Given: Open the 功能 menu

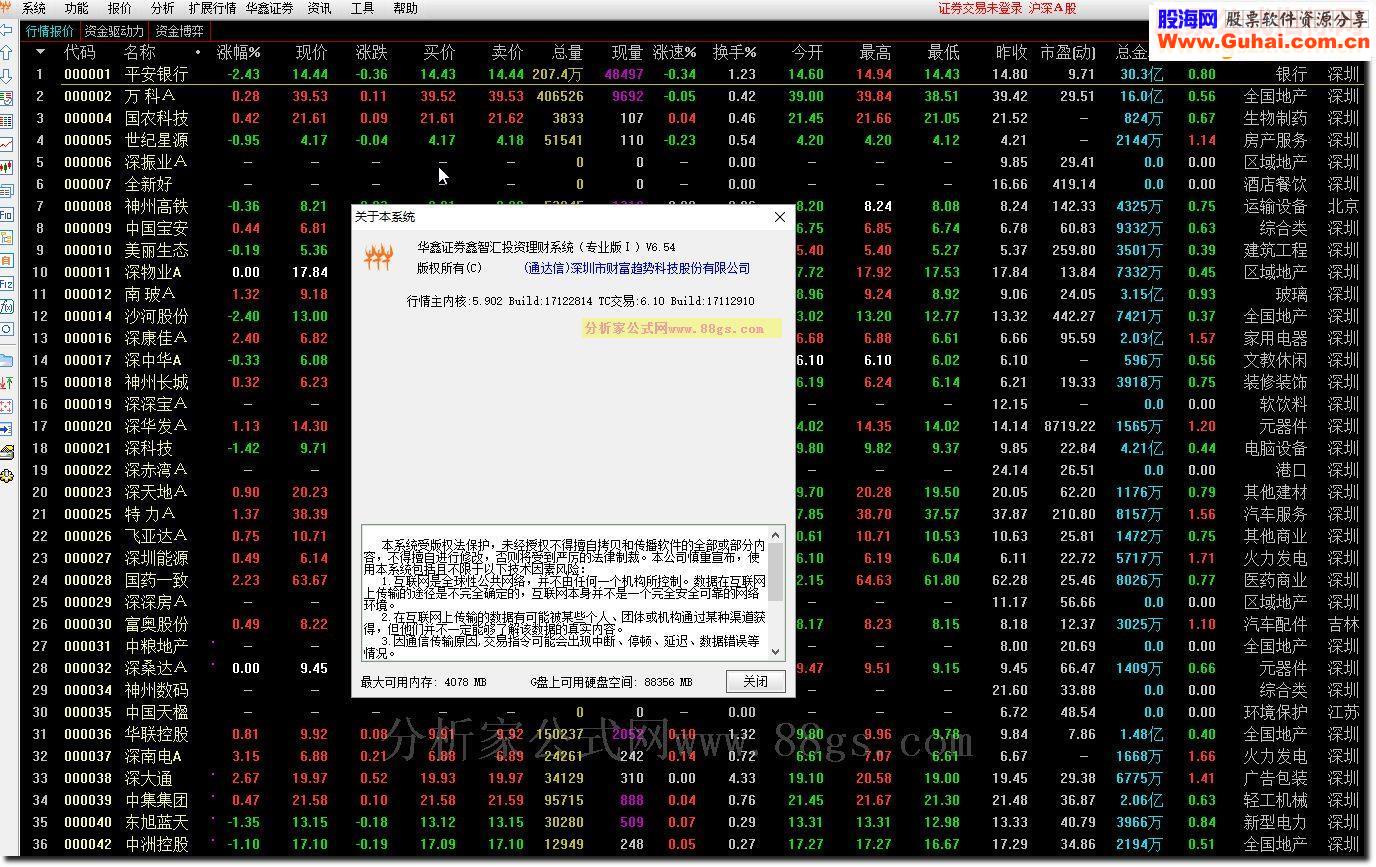Looking at the screenshot, I should [77, 8].
